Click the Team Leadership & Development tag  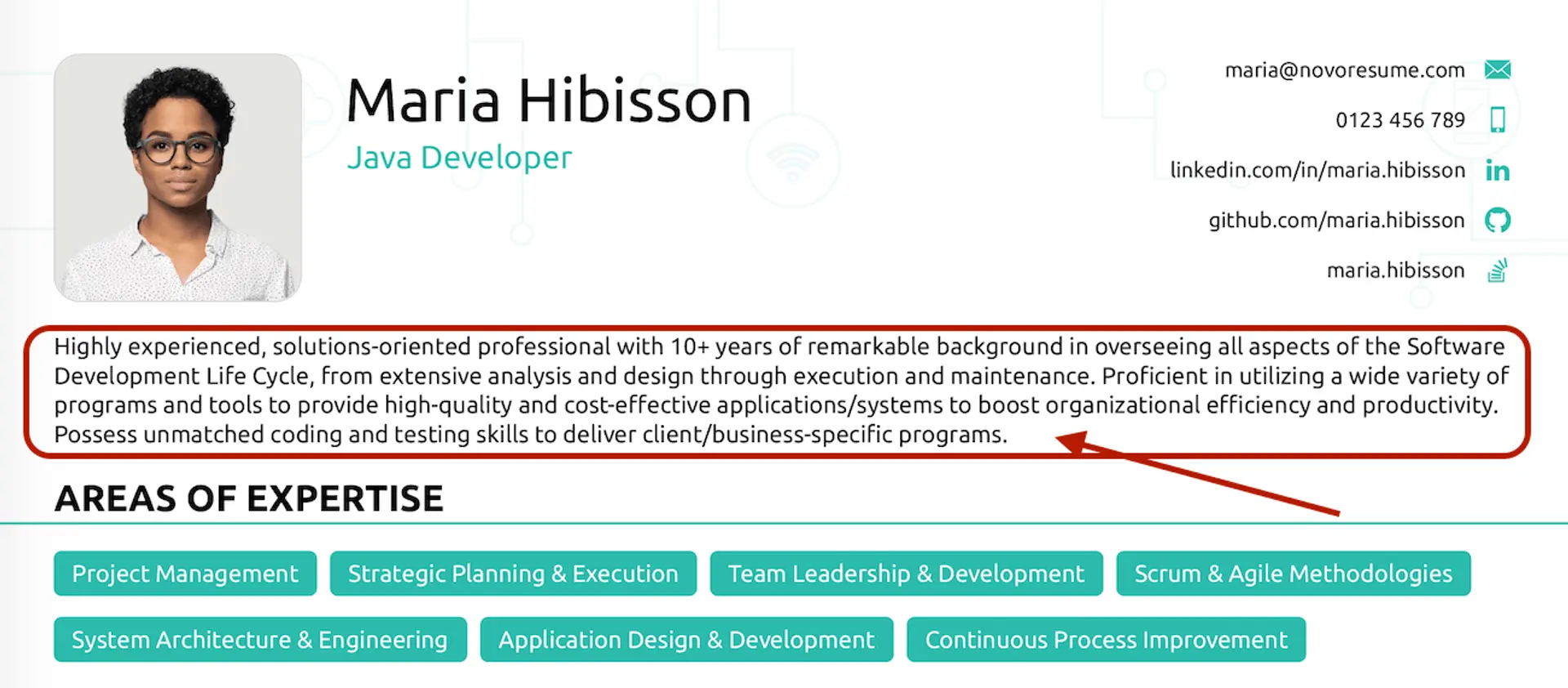click(x=906, y=574)
